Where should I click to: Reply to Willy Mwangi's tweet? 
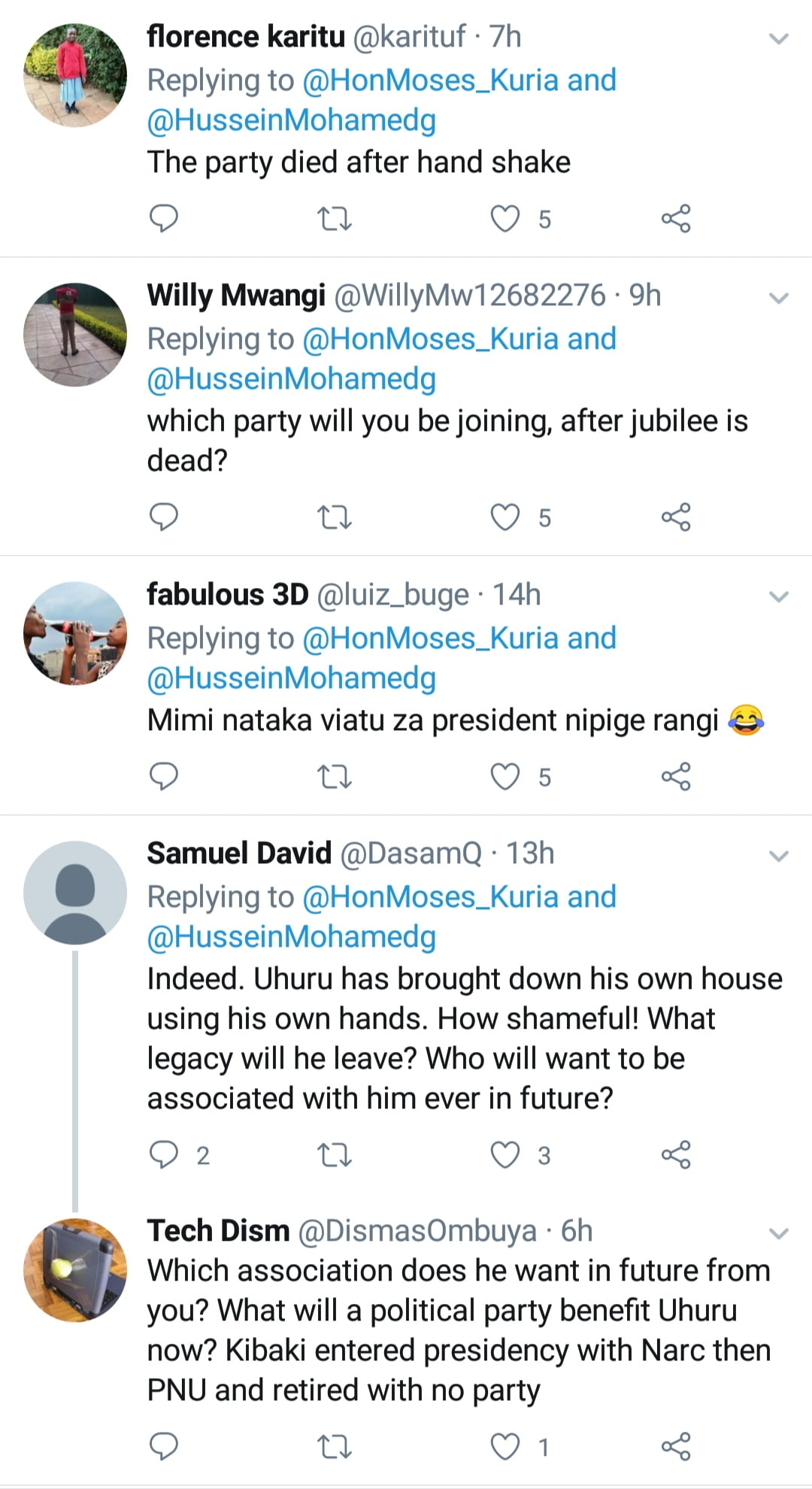tap(164, 517)
